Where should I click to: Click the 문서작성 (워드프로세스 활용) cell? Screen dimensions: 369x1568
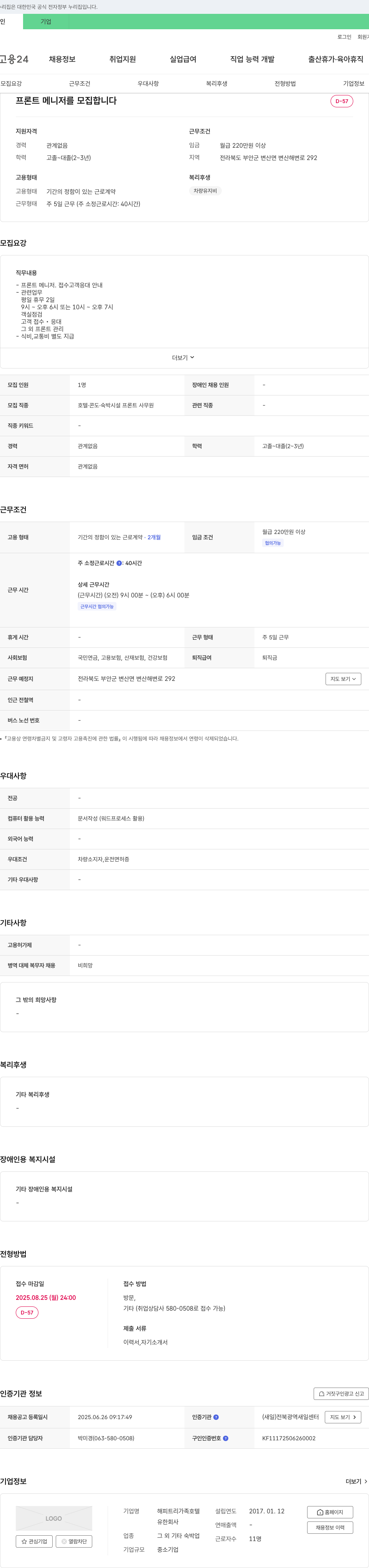[111, 819]
